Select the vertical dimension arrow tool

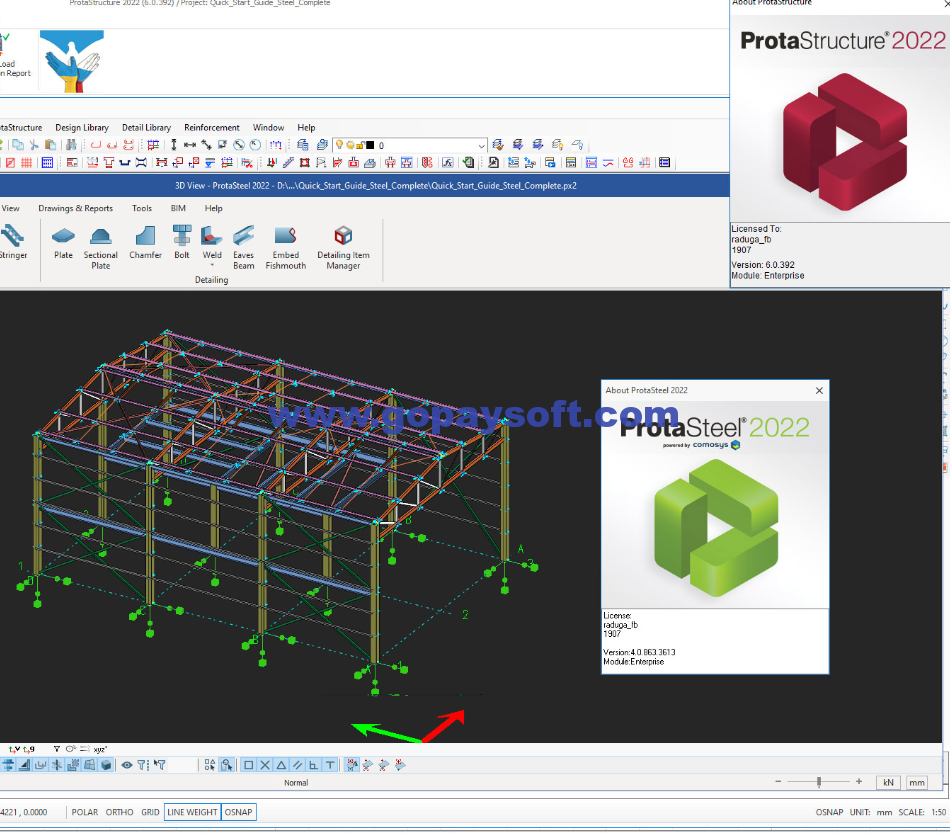pyautogui.click(x=173, y=145)
